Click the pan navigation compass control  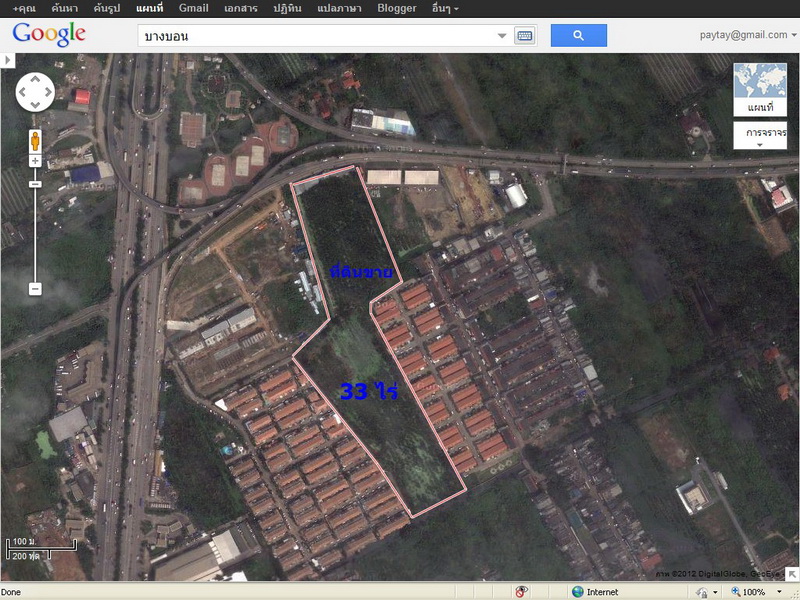[35, 92]
